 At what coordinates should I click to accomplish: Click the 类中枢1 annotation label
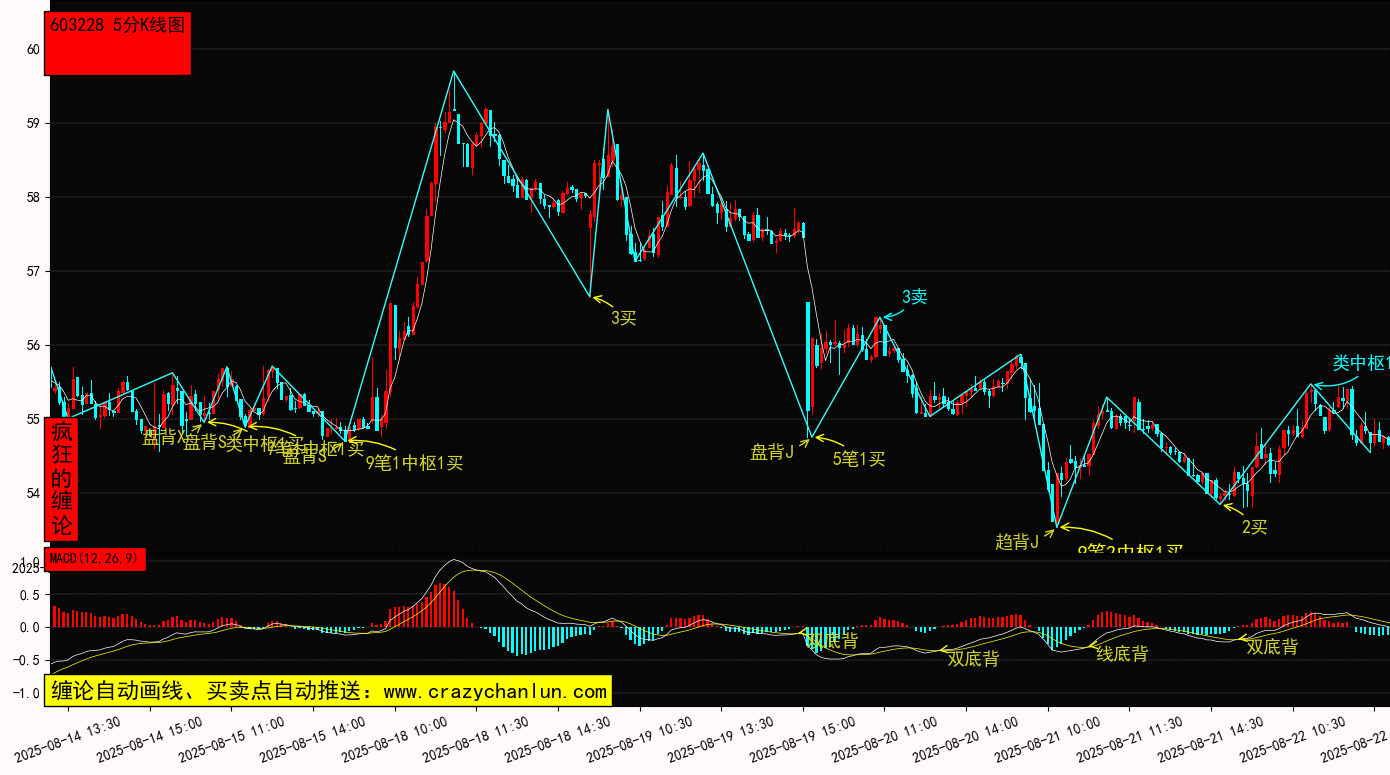(x=1360, y=363)
